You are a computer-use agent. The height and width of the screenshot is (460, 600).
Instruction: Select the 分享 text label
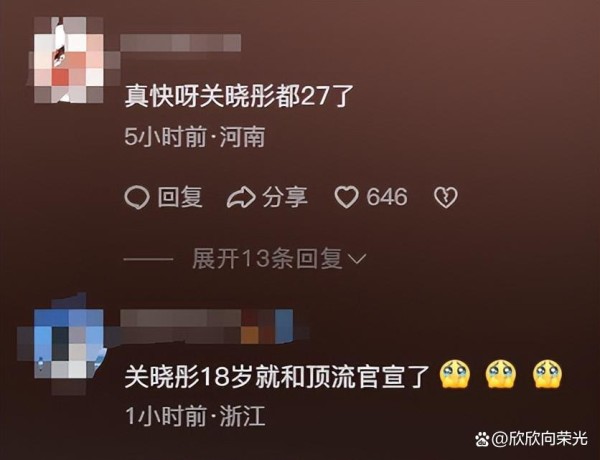[x=285, y=197]
